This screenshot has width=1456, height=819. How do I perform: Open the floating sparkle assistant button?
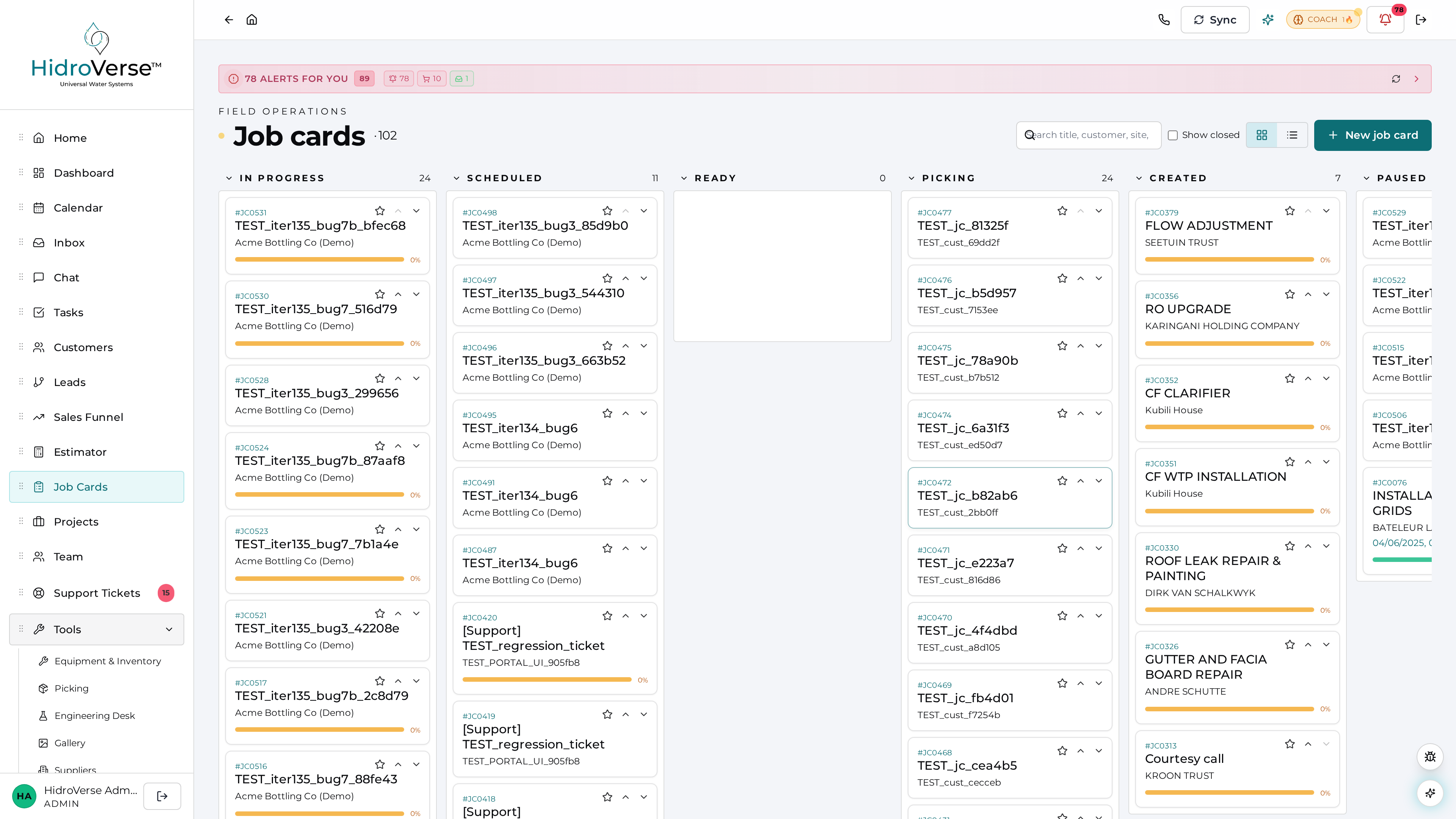coord(1430,793)
